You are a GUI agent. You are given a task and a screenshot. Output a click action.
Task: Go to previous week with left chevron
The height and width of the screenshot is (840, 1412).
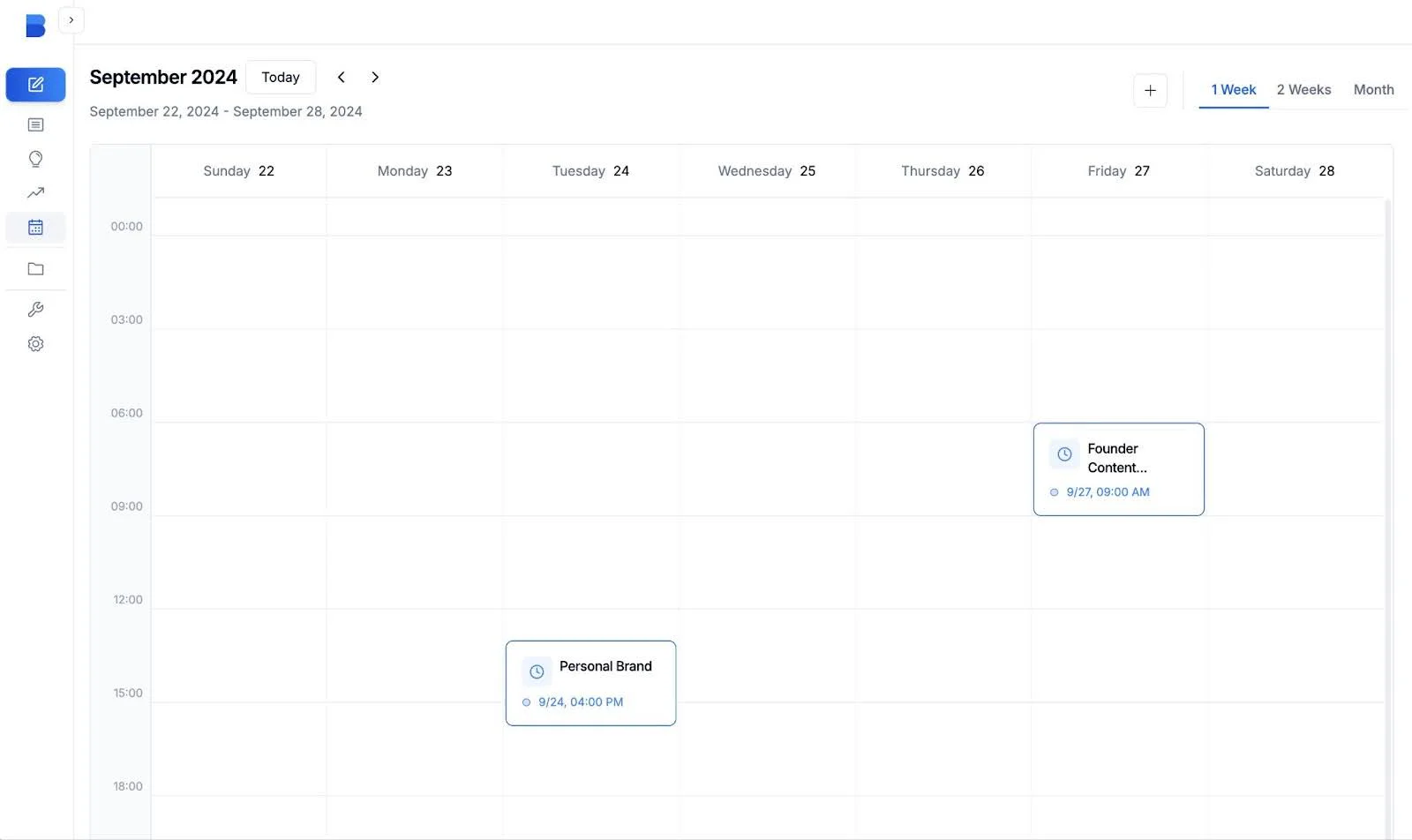pos(341,77)
